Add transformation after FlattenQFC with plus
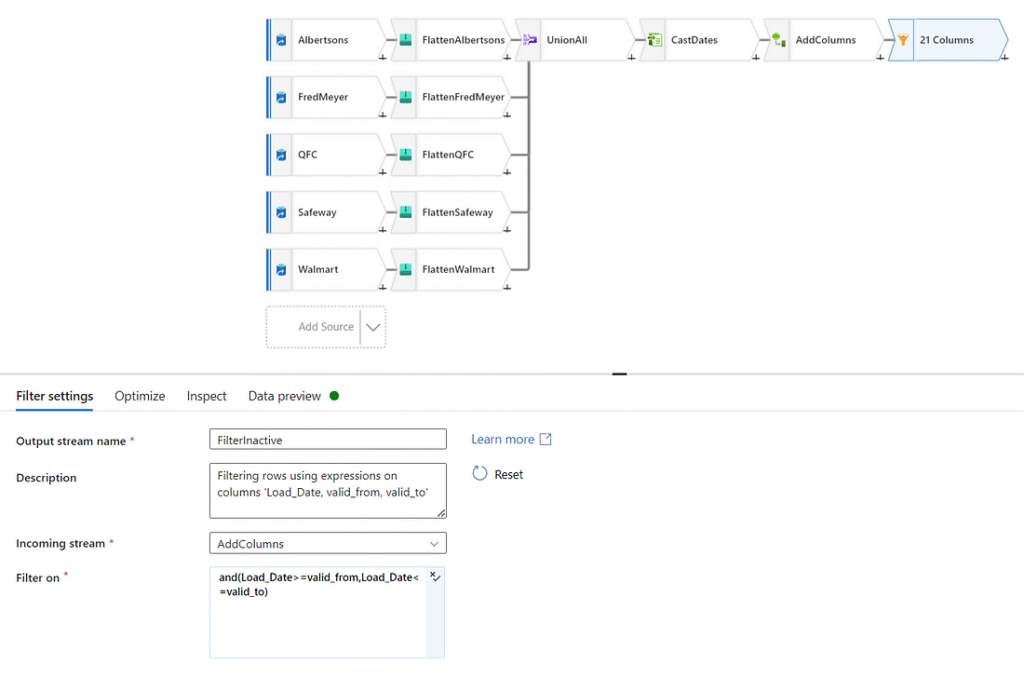Screen dimensions: 1024x692 point(507,172)
